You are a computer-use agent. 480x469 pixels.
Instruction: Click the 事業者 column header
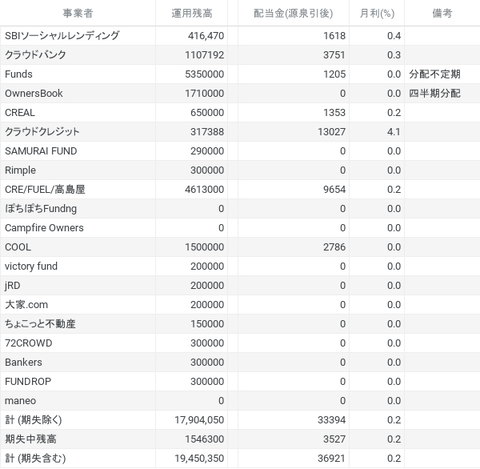pyautogui.click(x=78, y=13)
